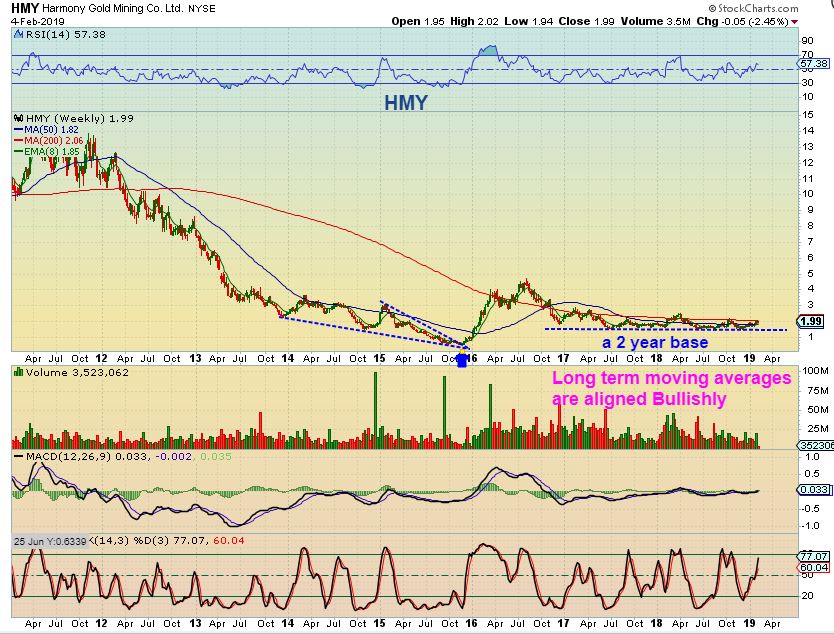Click the 60.04 stochastic value tag

[814, 568]
